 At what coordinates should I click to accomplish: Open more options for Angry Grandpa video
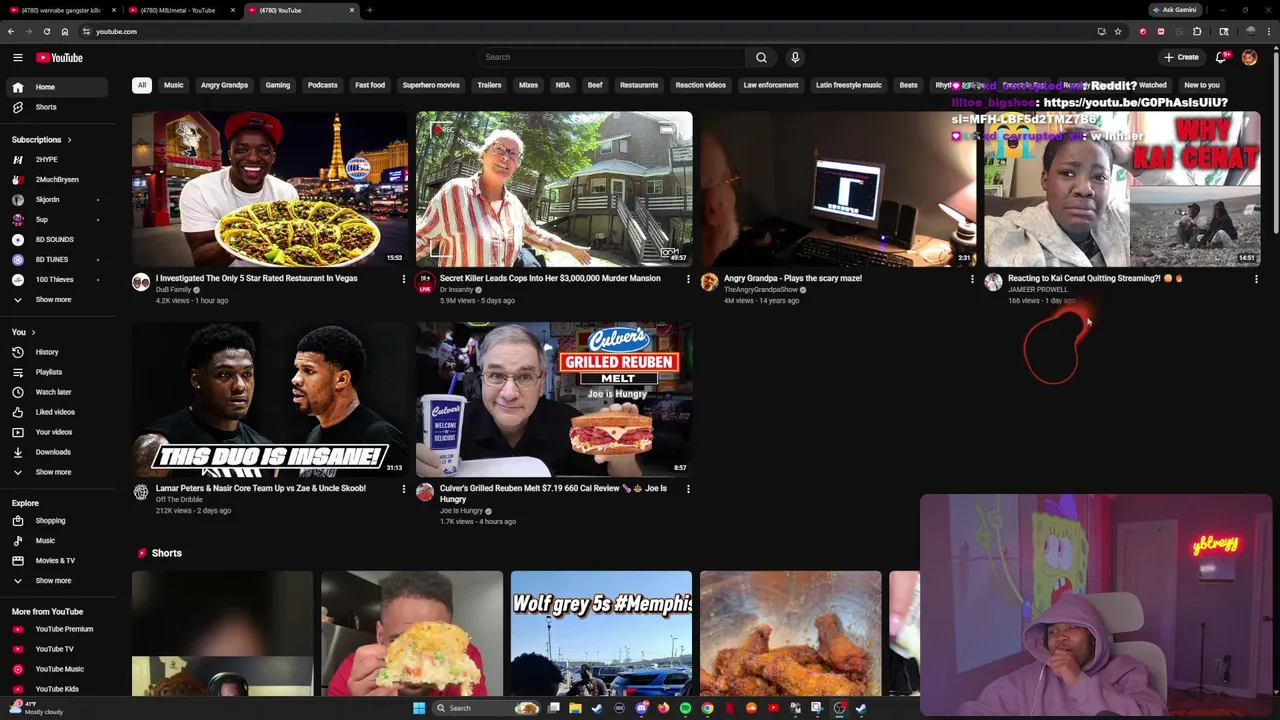tap(972, 279)
